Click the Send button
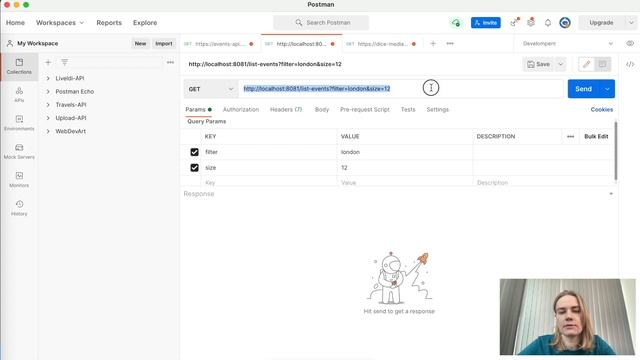Image resolution: width=640 pixels, height=360 pixels. pyautogui.click(x=584, y=89)
